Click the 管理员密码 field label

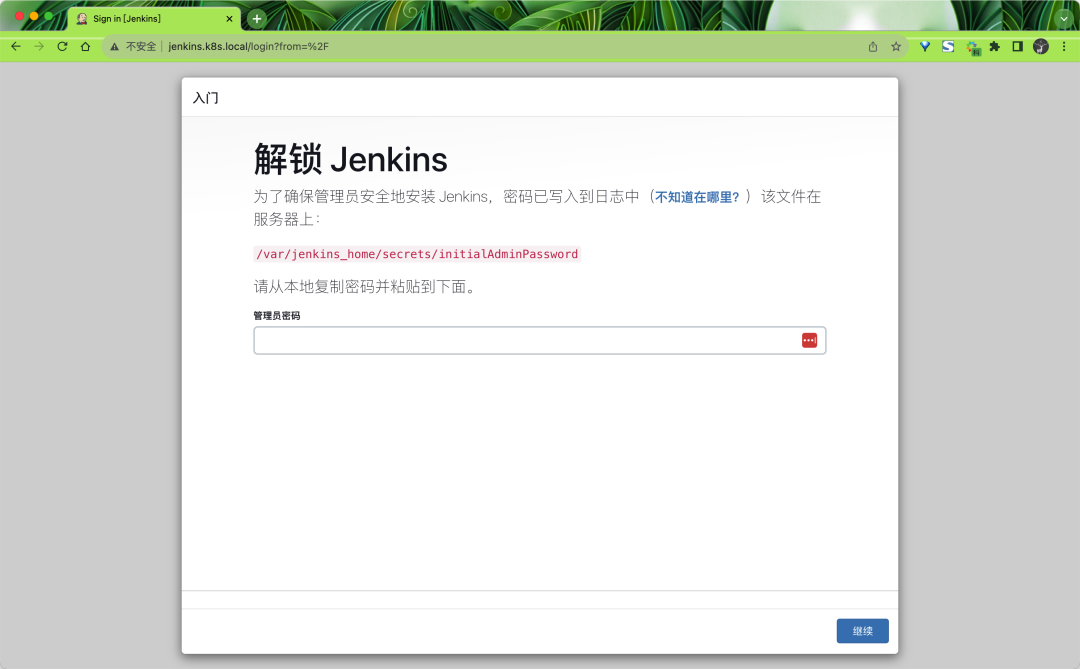pyautogui.click(x=277, y=316)
